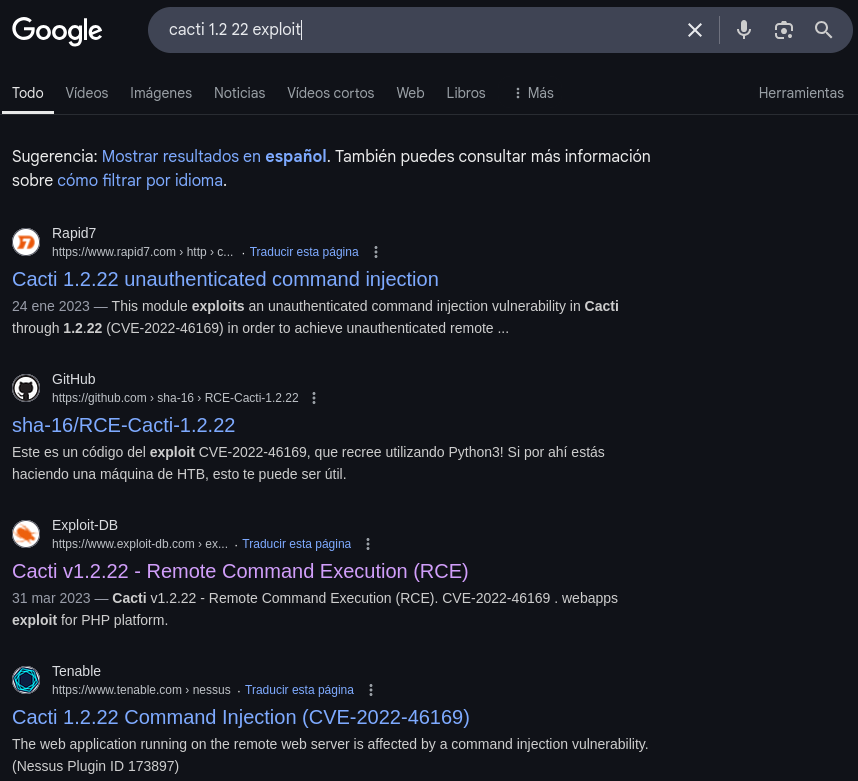This screenshot has width=858, height=781.
Task: Expand the Más search filters menu
Action: coord(534,93)
